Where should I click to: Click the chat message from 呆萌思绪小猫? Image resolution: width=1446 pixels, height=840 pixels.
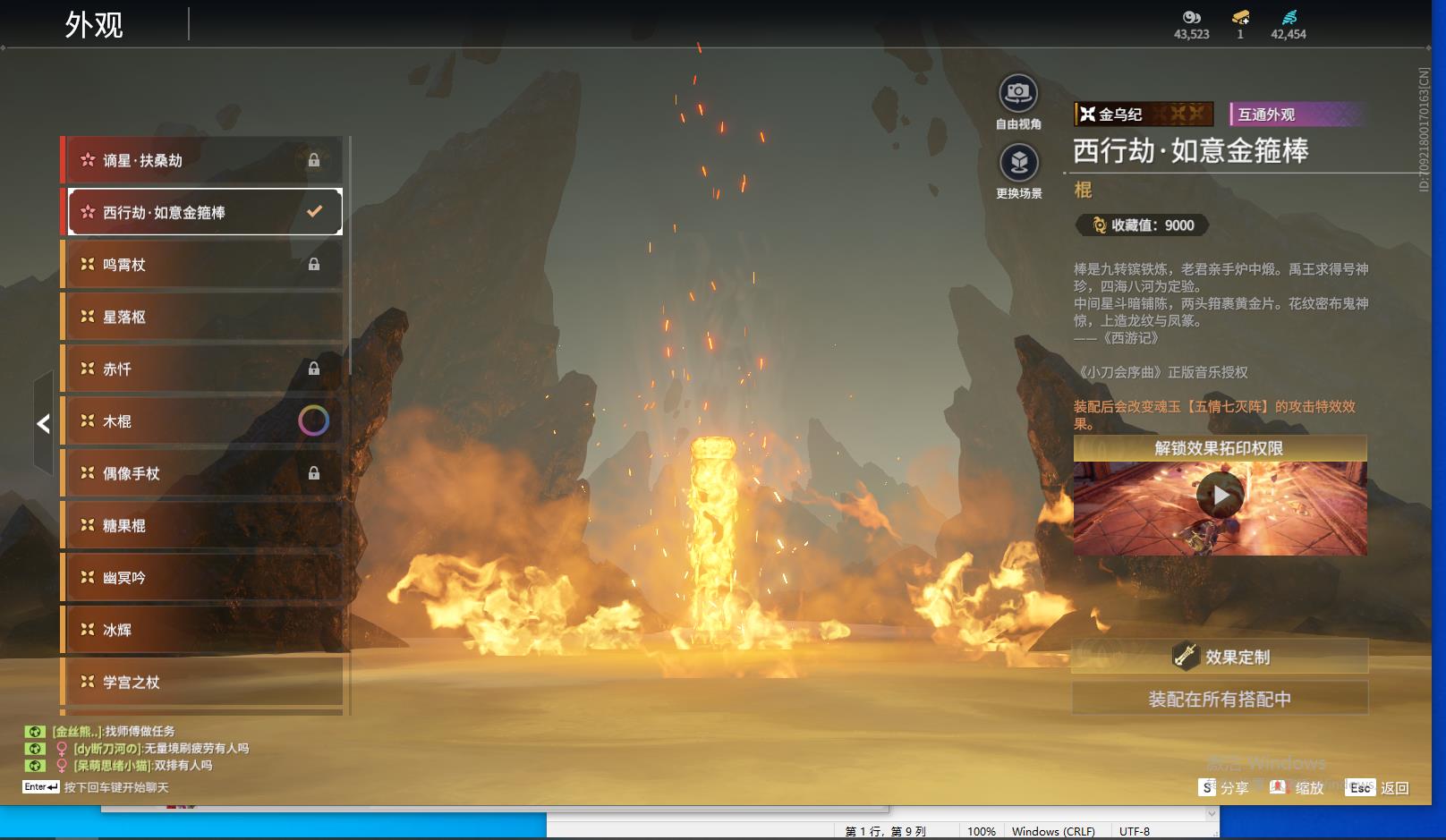(143, 765)
